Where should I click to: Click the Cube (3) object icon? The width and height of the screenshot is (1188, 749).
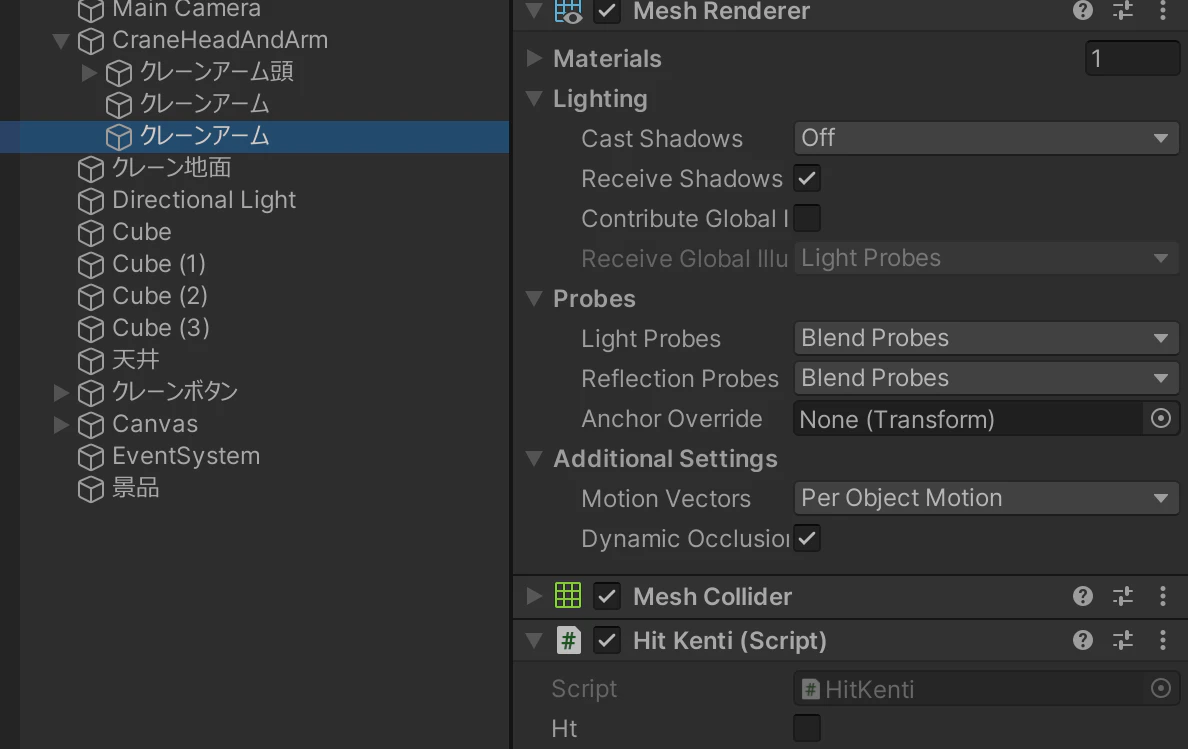(x=91, y=329)
